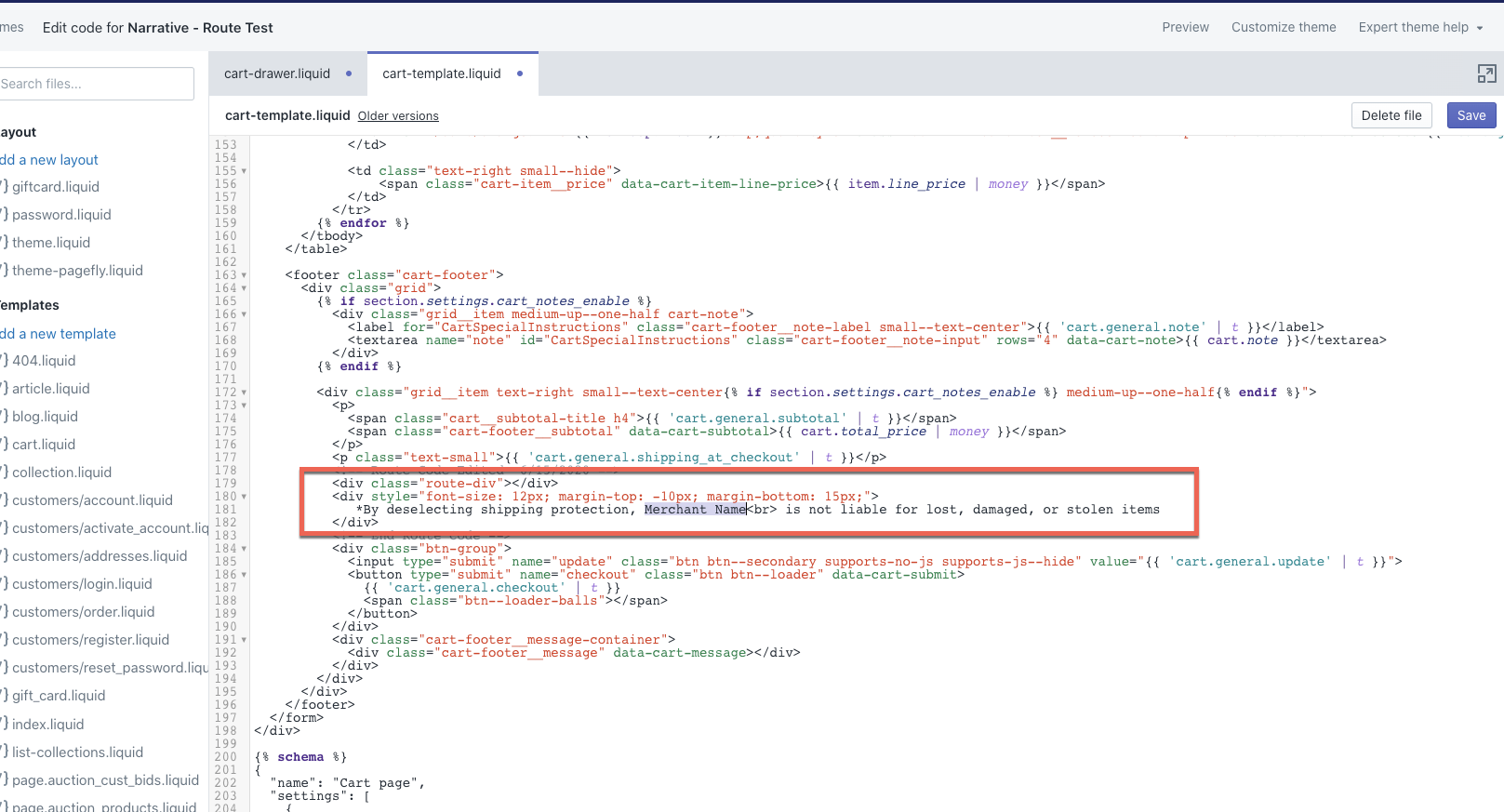Open Customize theme
This screenshot has width=1504, height=812.
[1284, 27]
